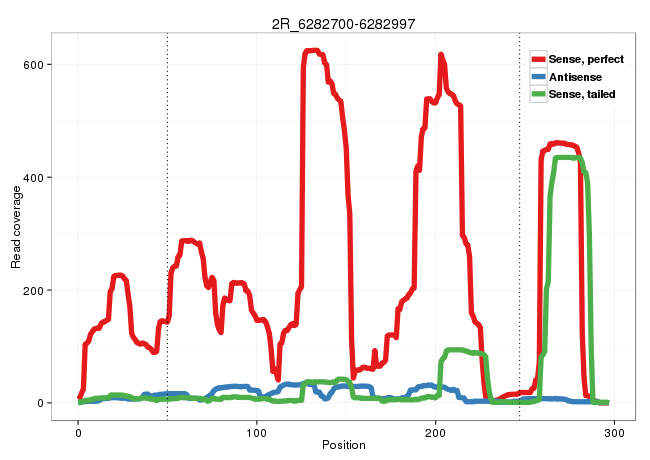
Task: Click the x-axis tick label 300
Action: [614, 430]
